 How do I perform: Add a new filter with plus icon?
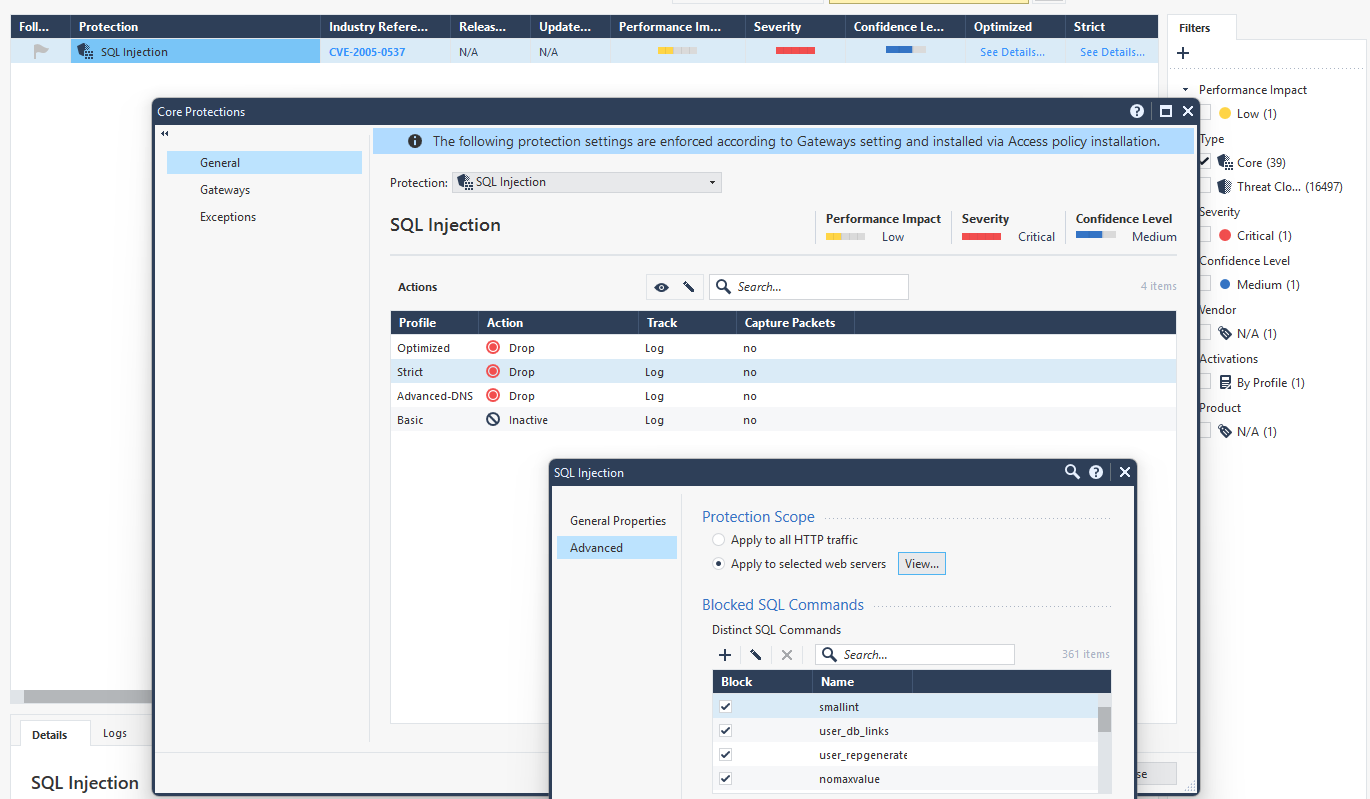tap(1183, 53)
